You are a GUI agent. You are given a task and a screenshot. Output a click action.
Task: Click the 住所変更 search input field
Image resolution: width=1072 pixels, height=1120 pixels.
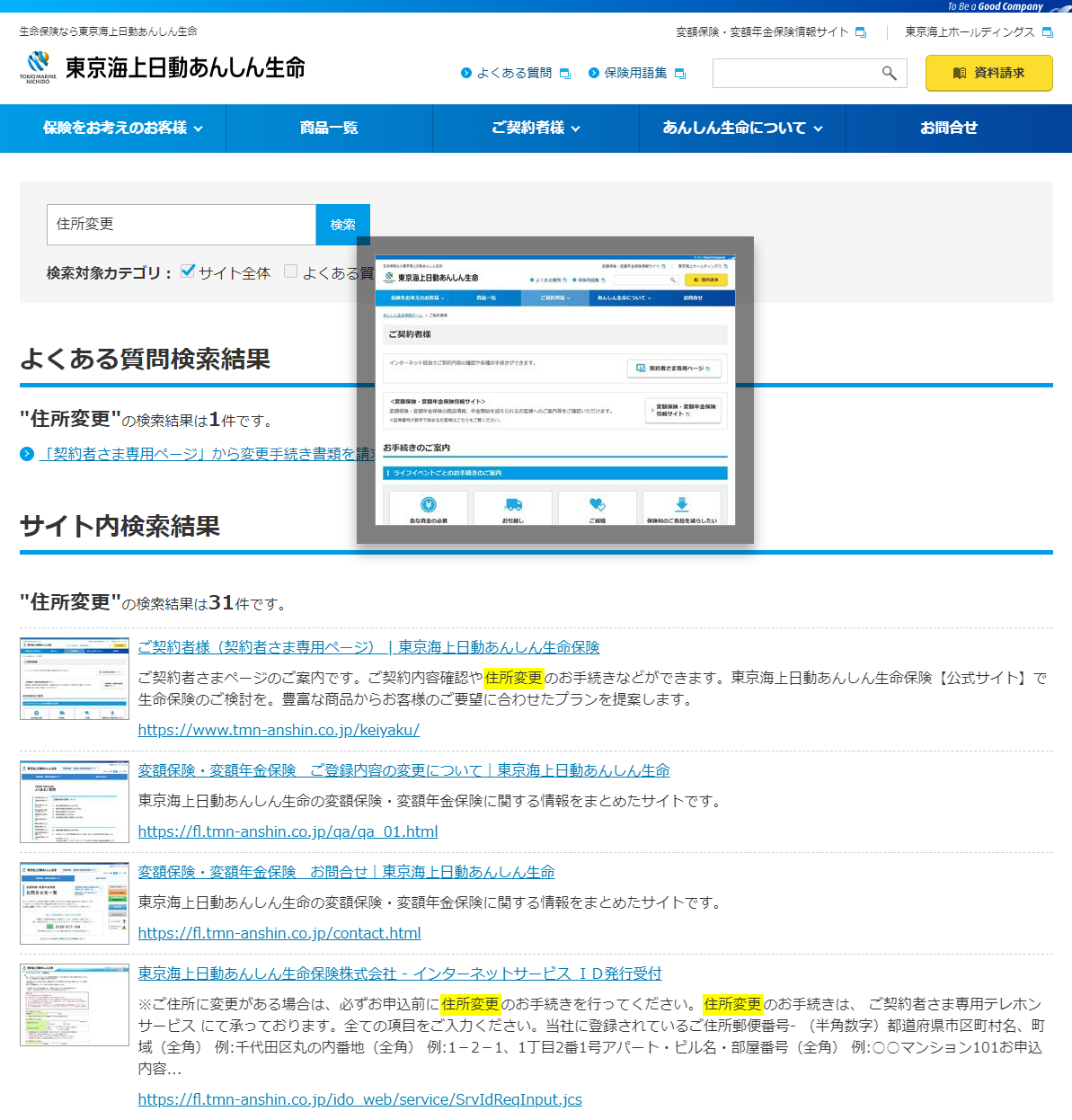click(182, 225)
